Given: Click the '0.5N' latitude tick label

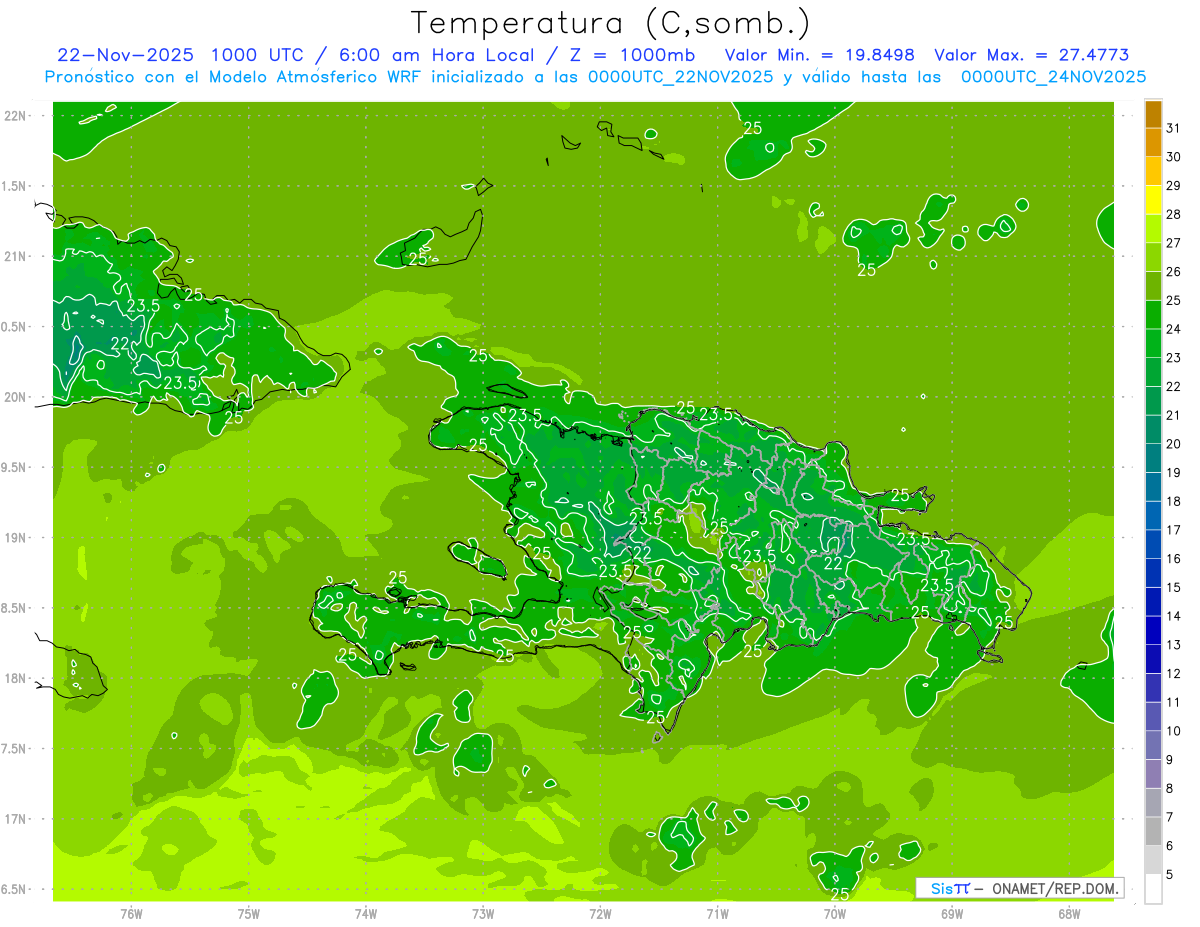Looking at the screenshot, I should [12, 327].
